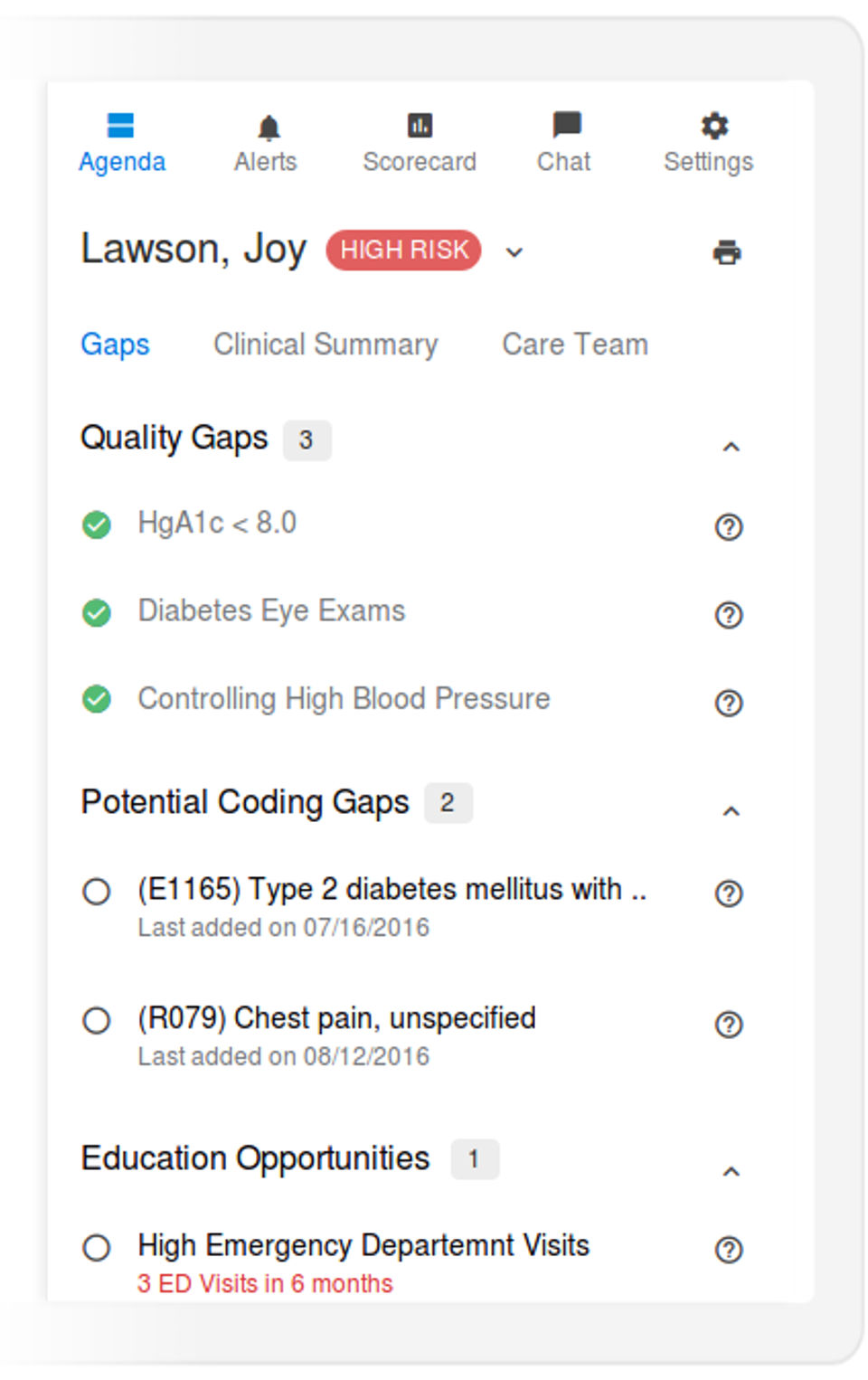This screenshot has width=868, height=1380.
Task: Collapse the Quality Gaps section
Action: [x=731, y=447]
